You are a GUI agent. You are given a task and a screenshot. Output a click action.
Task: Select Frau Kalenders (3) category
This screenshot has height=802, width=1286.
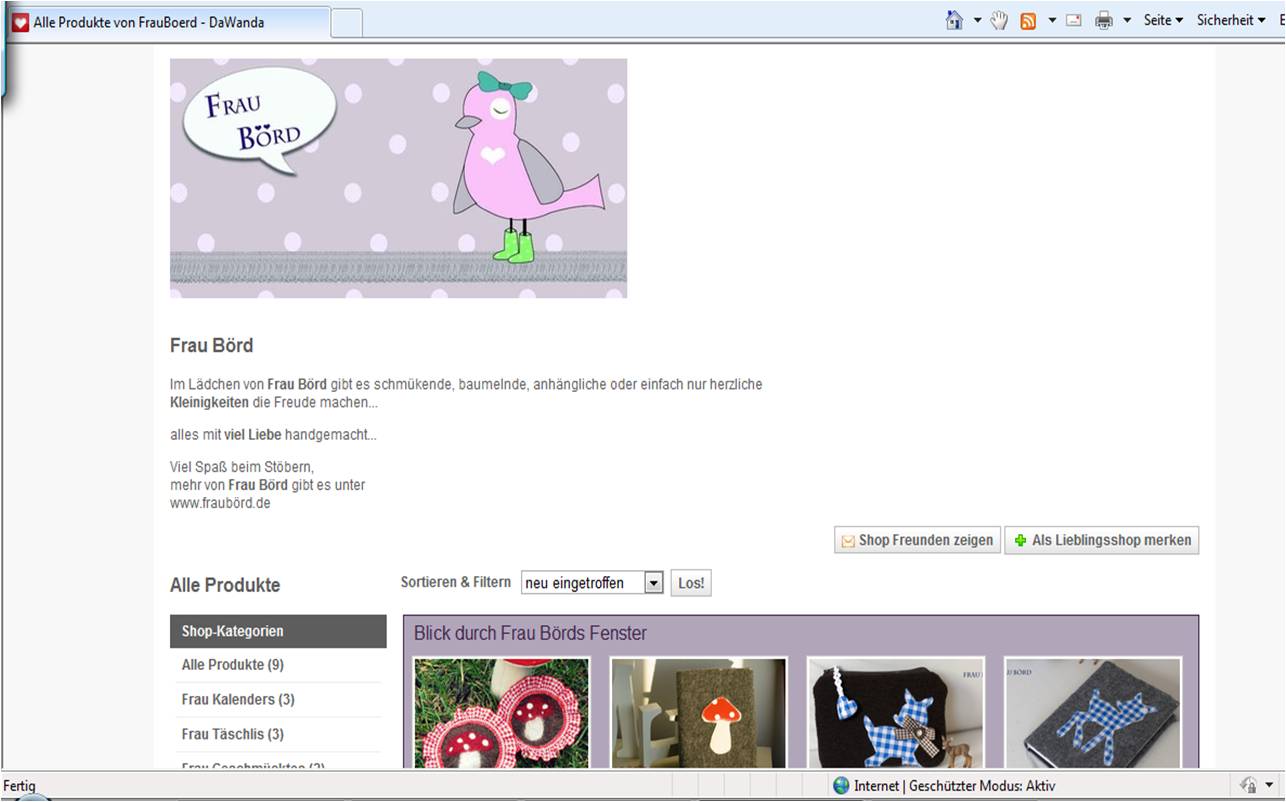[238, 699]
